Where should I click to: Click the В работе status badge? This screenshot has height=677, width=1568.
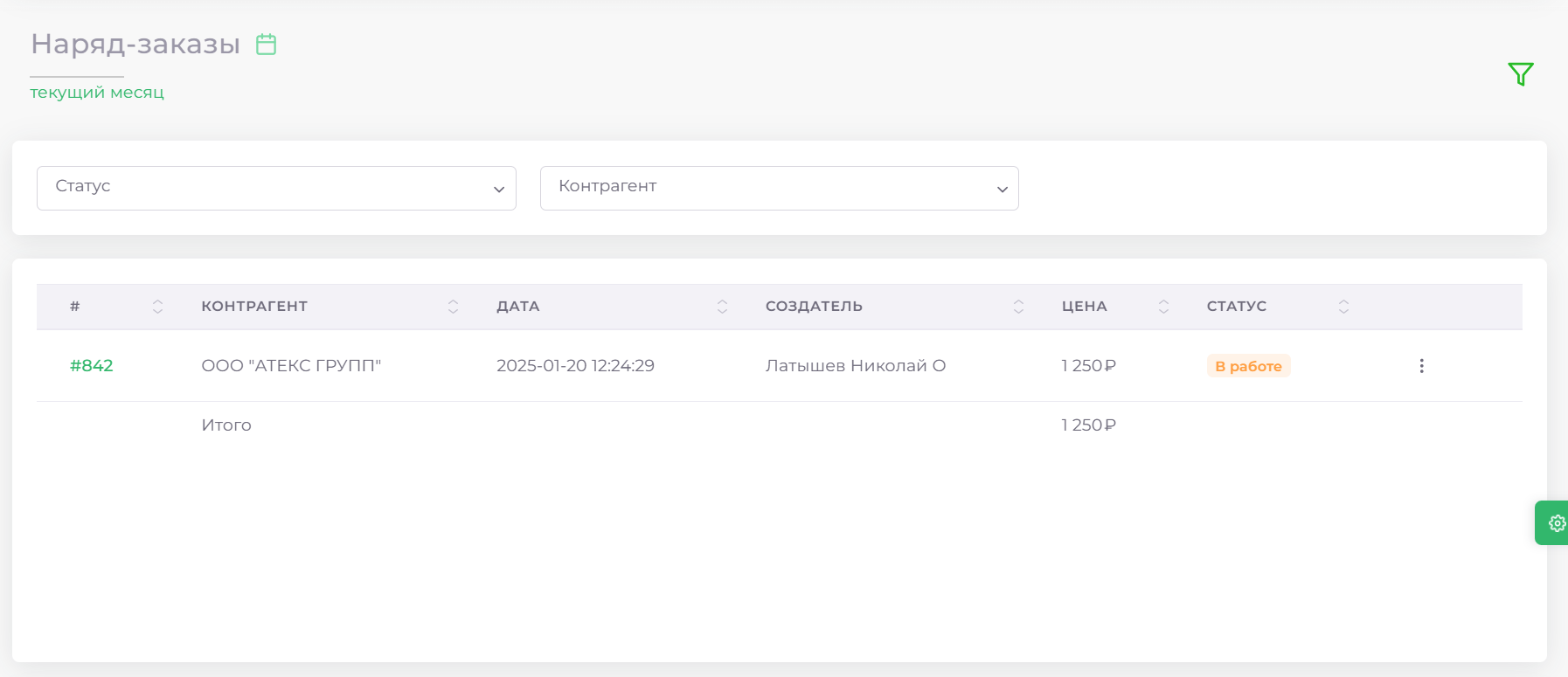(1248, 366)
